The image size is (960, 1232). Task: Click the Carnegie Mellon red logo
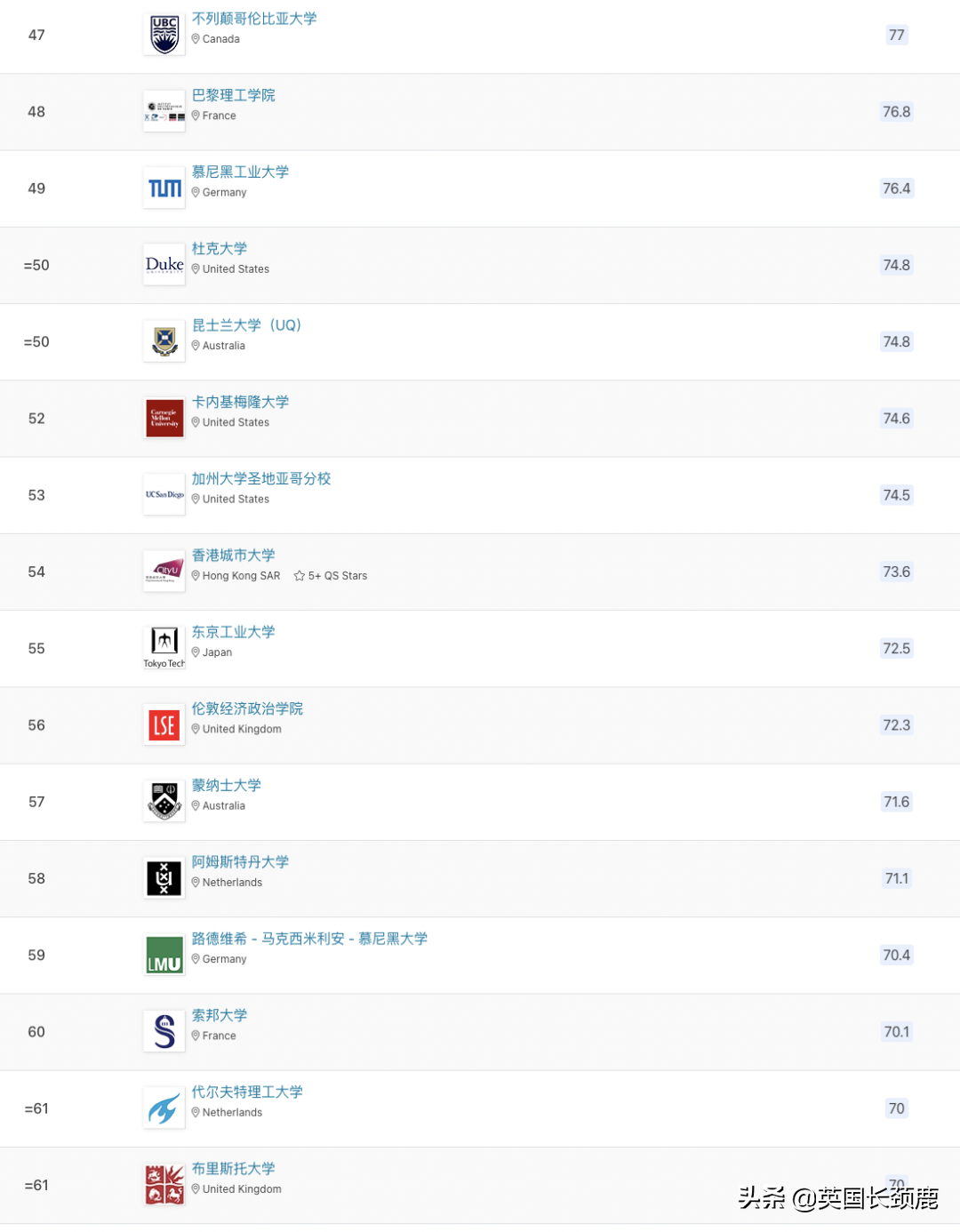pyautogui.click(x=164, y=419)
